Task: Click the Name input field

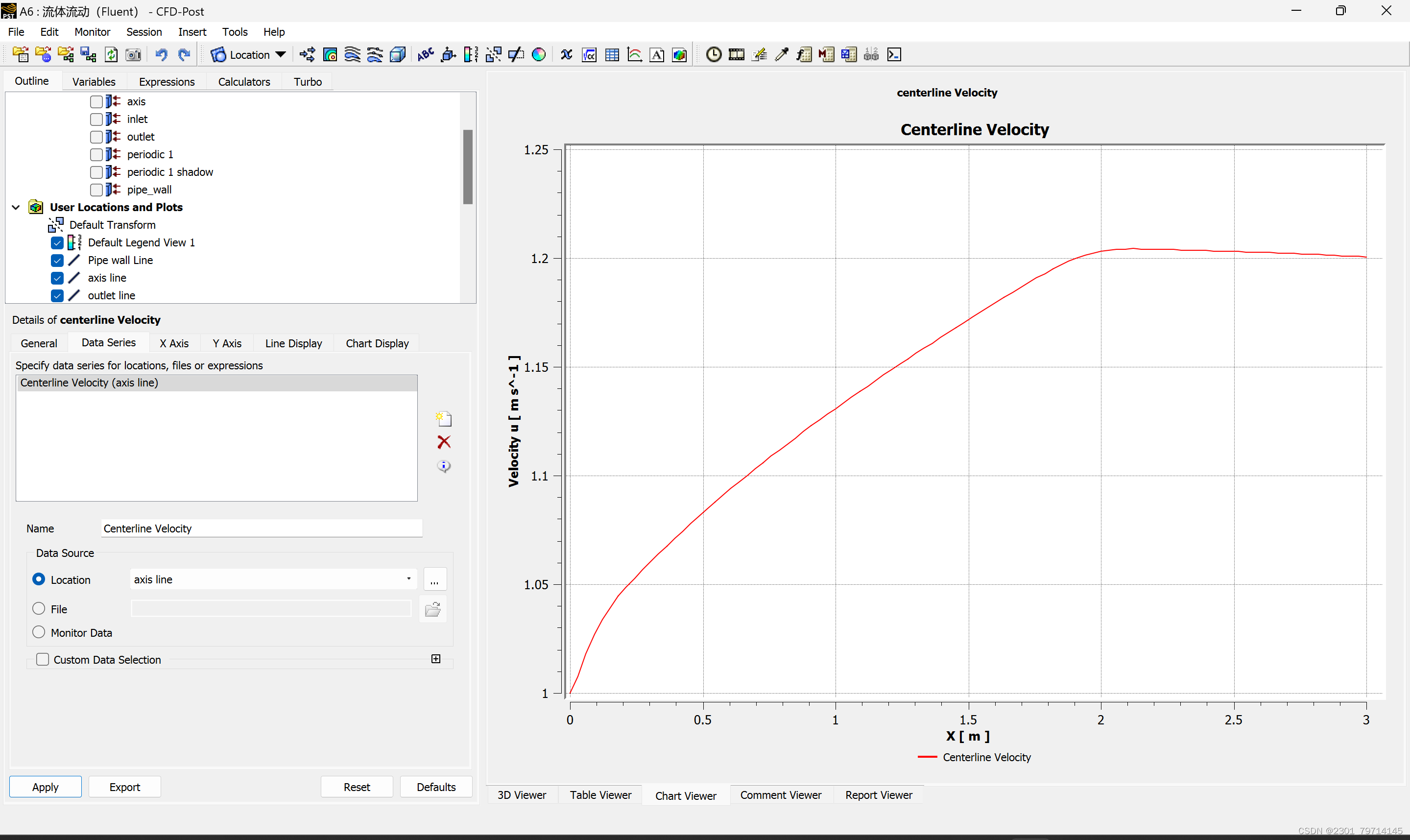Action: point(262,528)
